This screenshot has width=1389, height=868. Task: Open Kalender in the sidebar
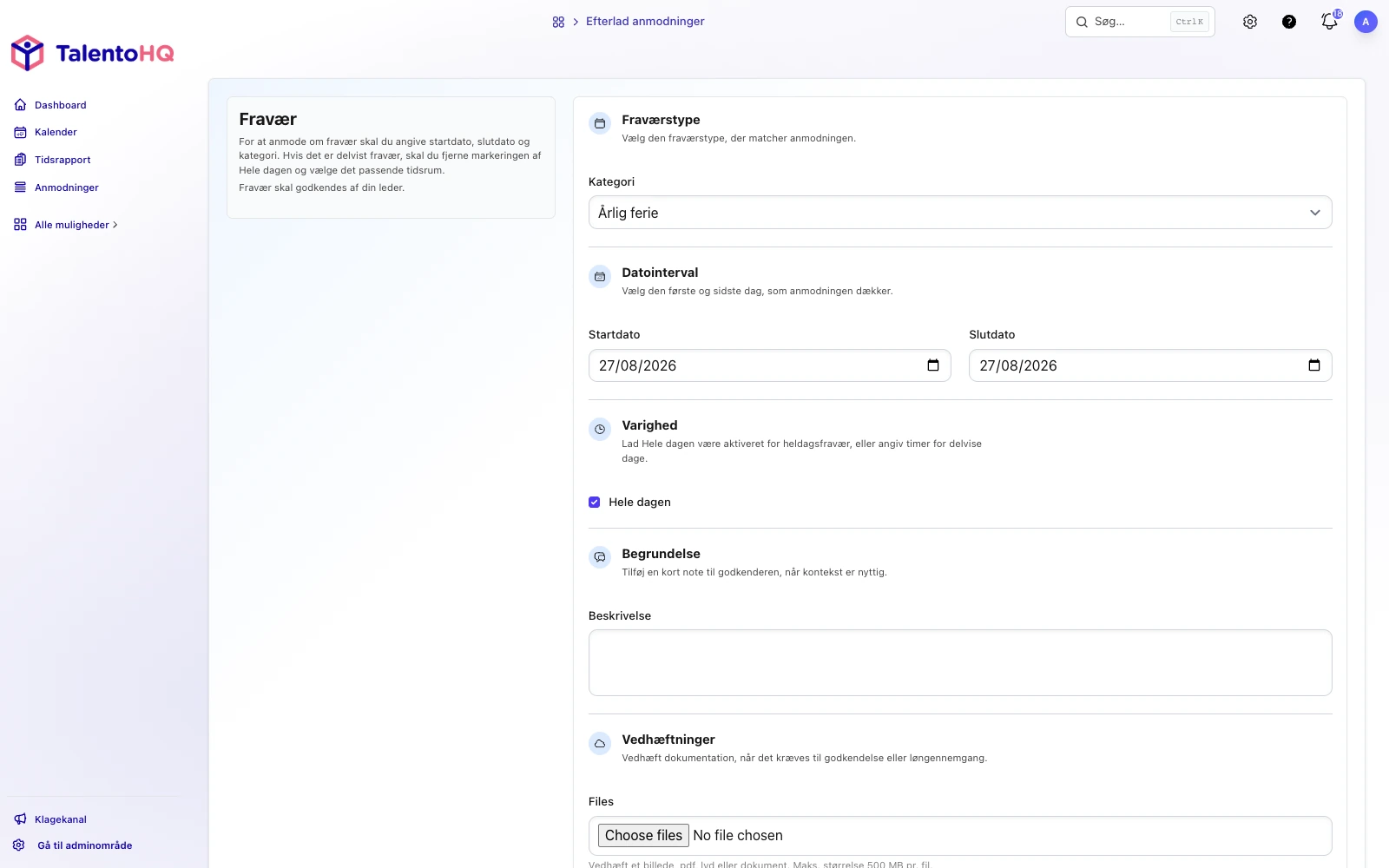(56, 132)
